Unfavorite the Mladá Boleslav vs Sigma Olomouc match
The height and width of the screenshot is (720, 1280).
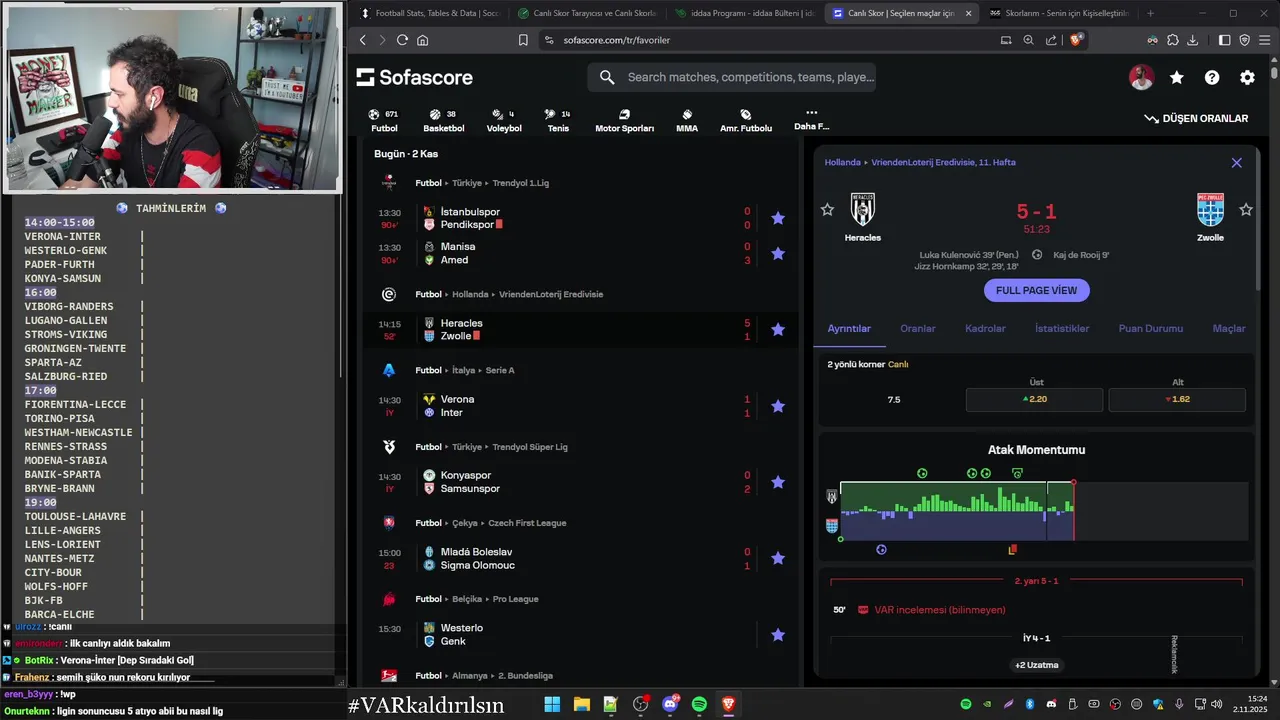(x=778, y=558)
